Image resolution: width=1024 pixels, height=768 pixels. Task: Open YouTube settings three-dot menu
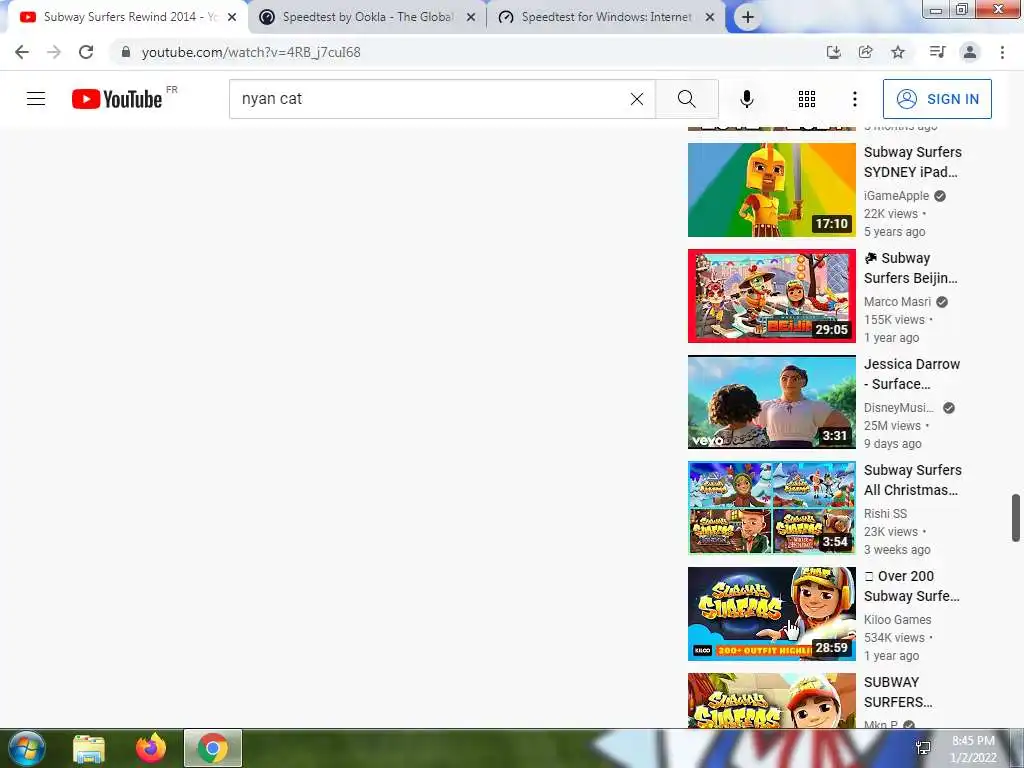(x=854, y=99)
